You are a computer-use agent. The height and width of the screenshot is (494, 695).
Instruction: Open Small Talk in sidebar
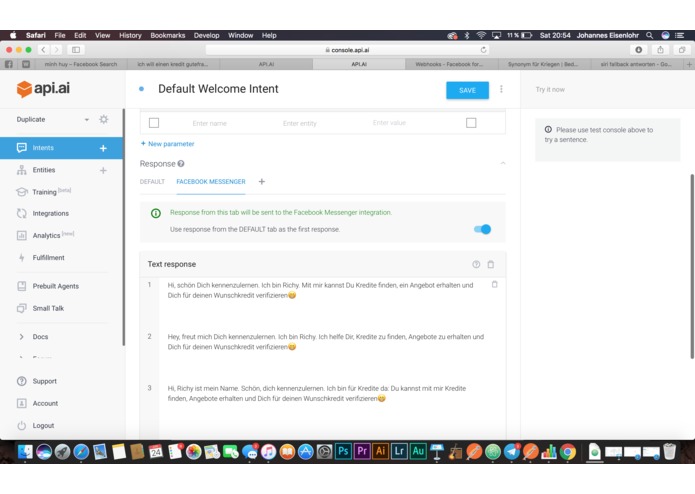48,308
